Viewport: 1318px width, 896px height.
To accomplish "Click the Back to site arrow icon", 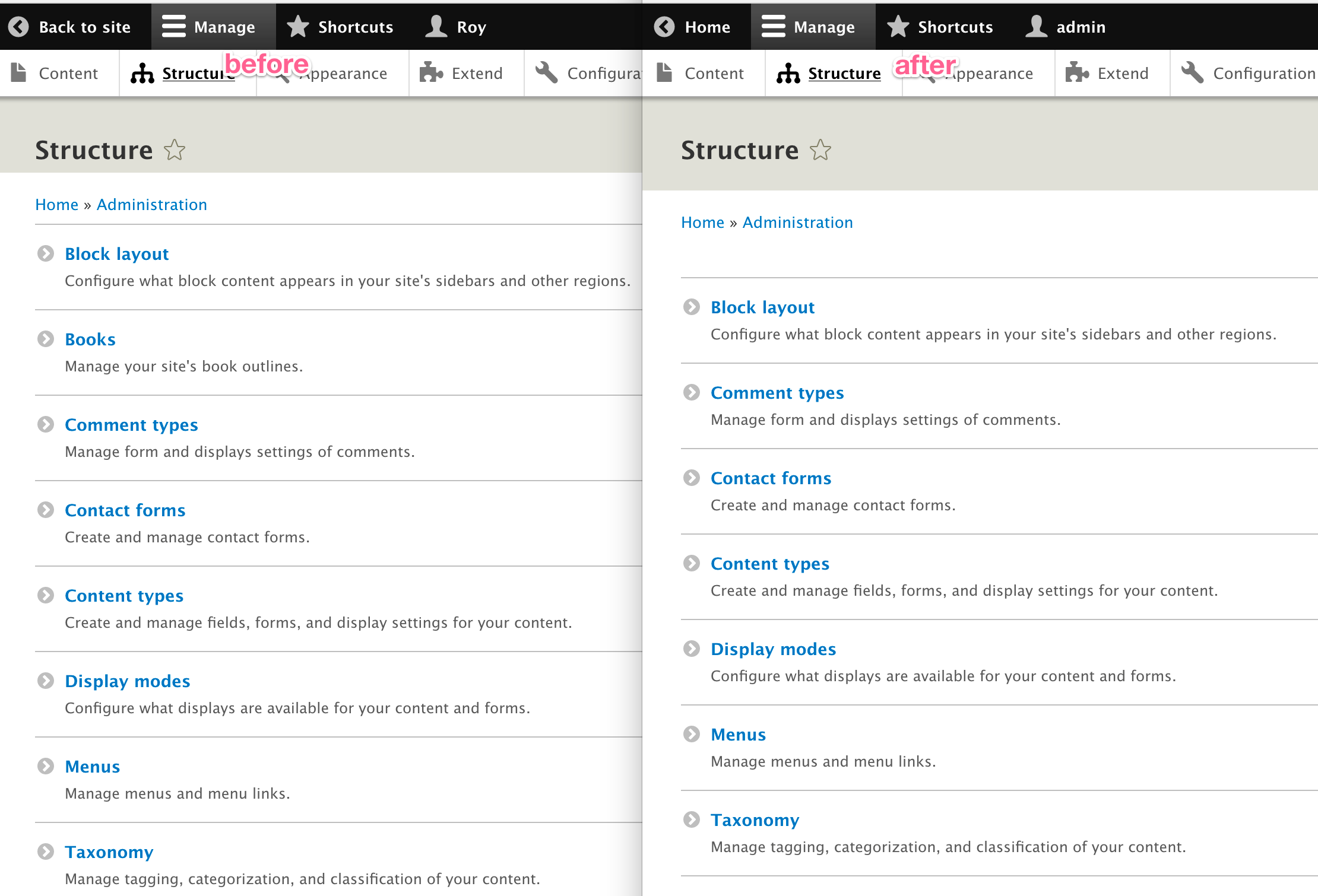I will pos(19,27).
